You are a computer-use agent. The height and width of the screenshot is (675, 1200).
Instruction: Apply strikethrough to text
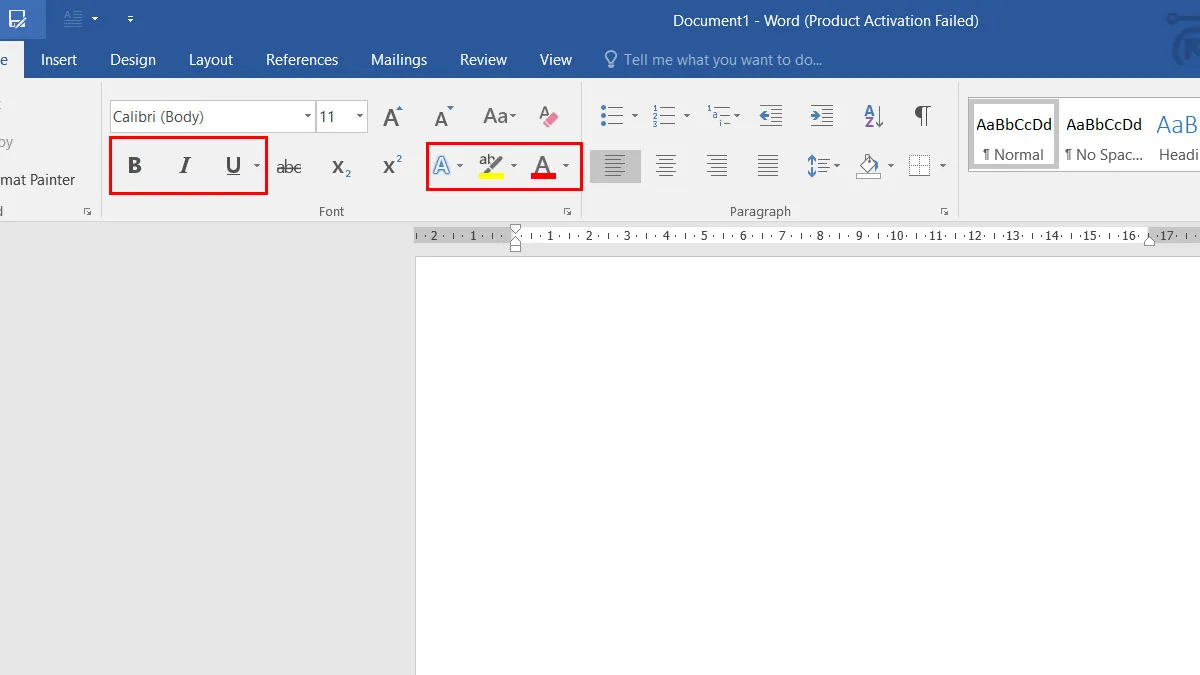click(289, 167)
